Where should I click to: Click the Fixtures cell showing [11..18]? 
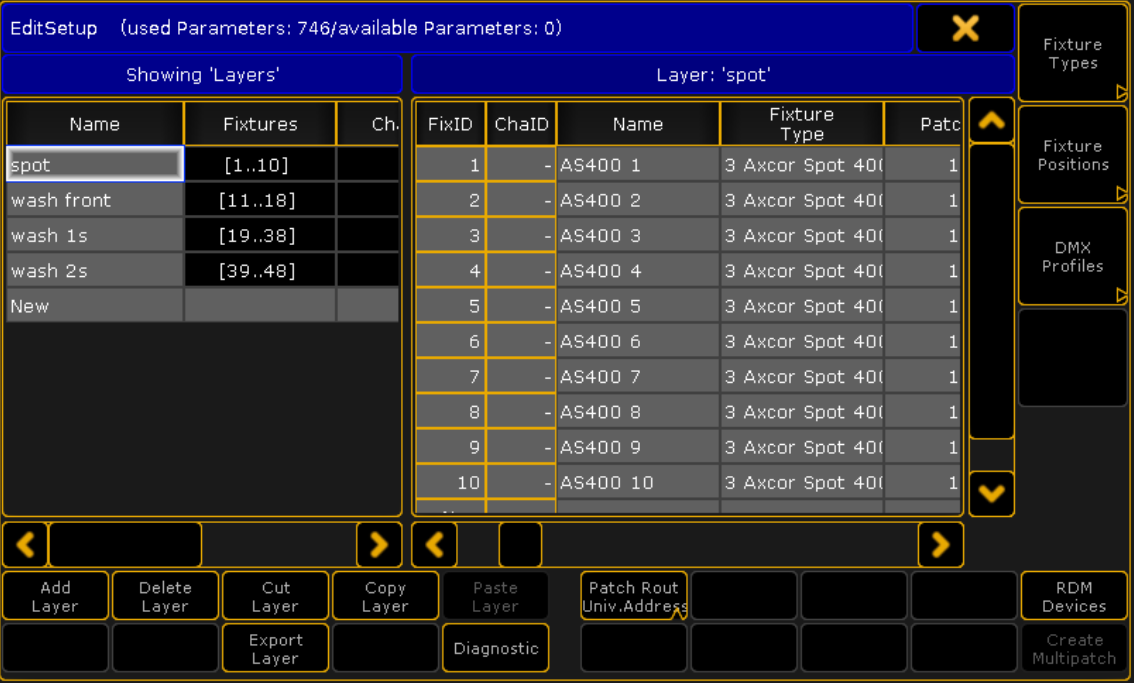[x=260, y=200]
